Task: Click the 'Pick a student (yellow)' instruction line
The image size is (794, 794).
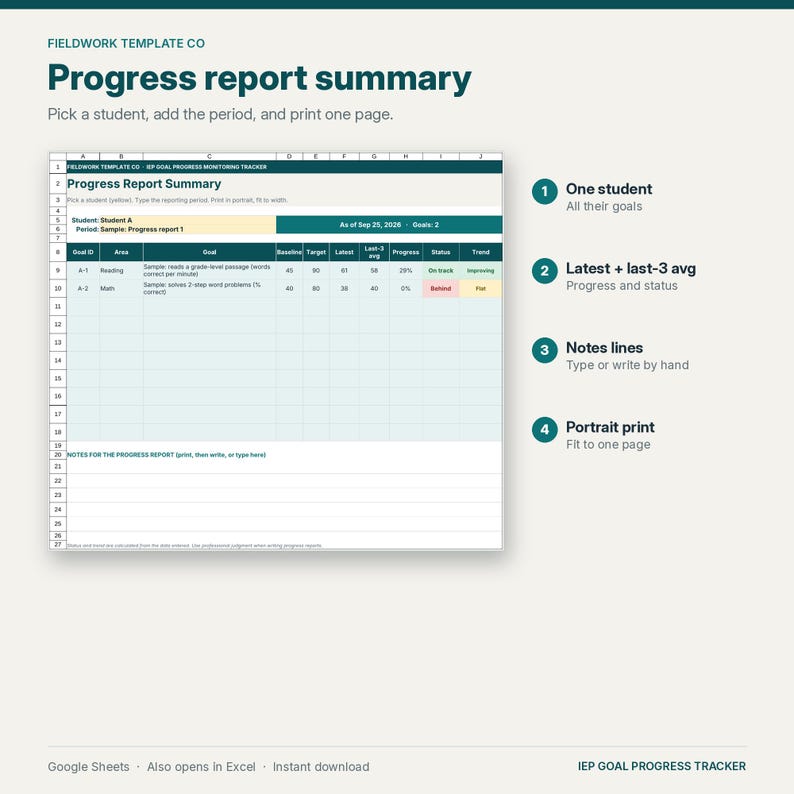Action: 177,200
